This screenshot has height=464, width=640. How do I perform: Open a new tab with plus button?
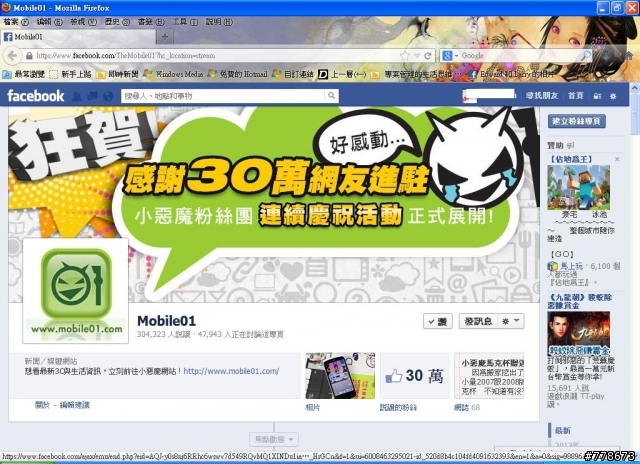(164, 37)
